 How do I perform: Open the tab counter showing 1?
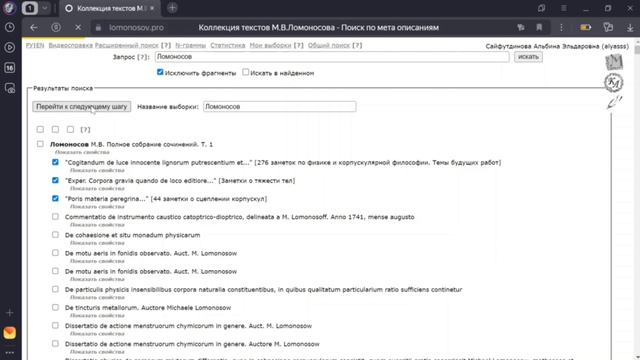pos(30,8)
